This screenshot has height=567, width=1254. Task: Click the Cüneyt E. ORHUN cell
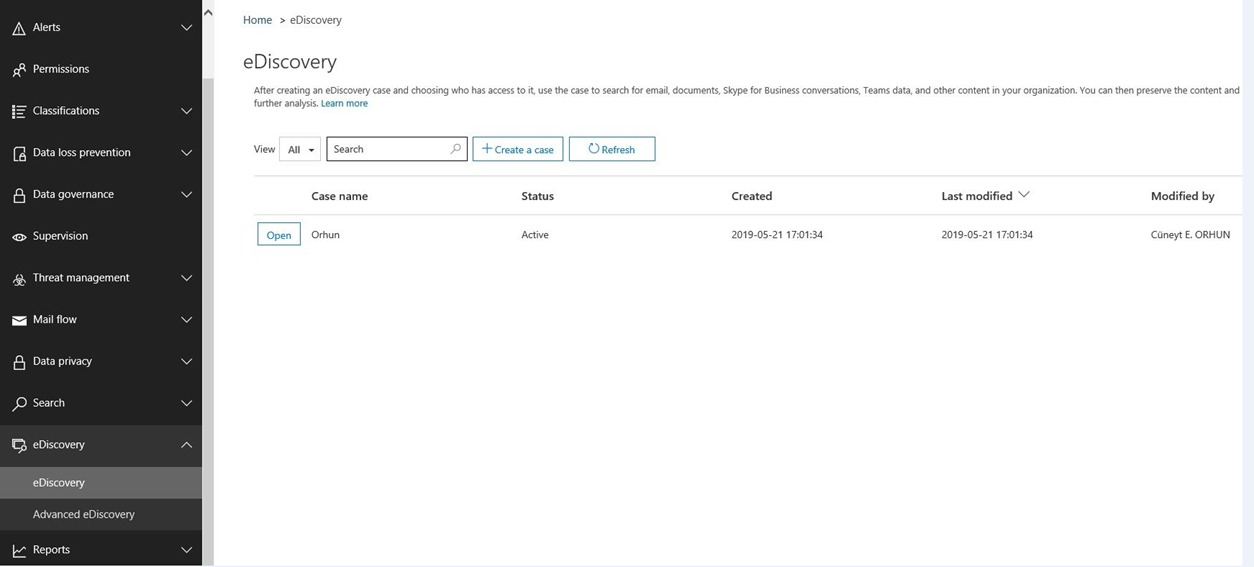1190,235
